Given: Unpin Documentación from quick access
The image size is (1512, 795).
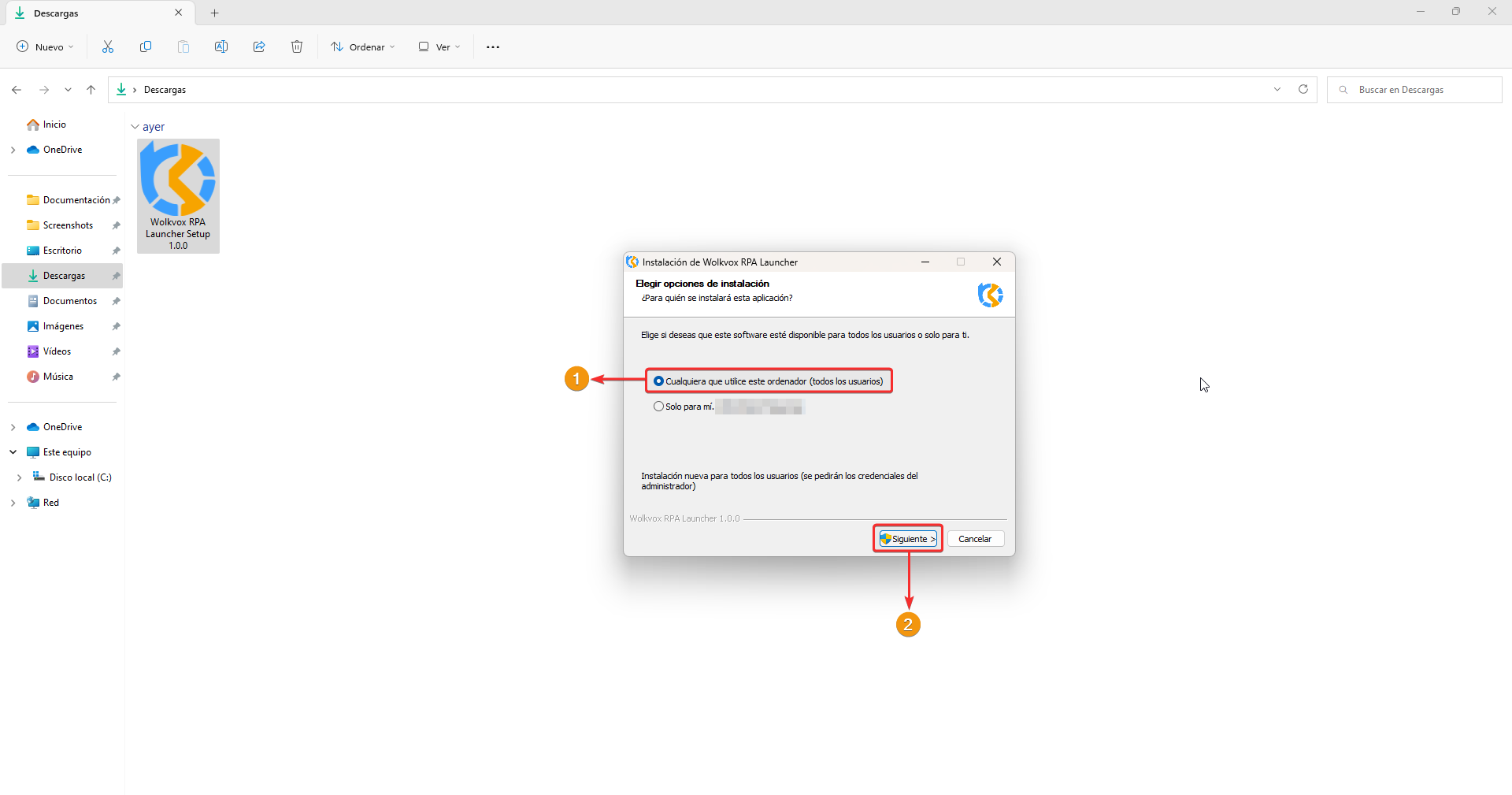Looking at the screenshot, I should pyautogui.click(x=117, y=200).
